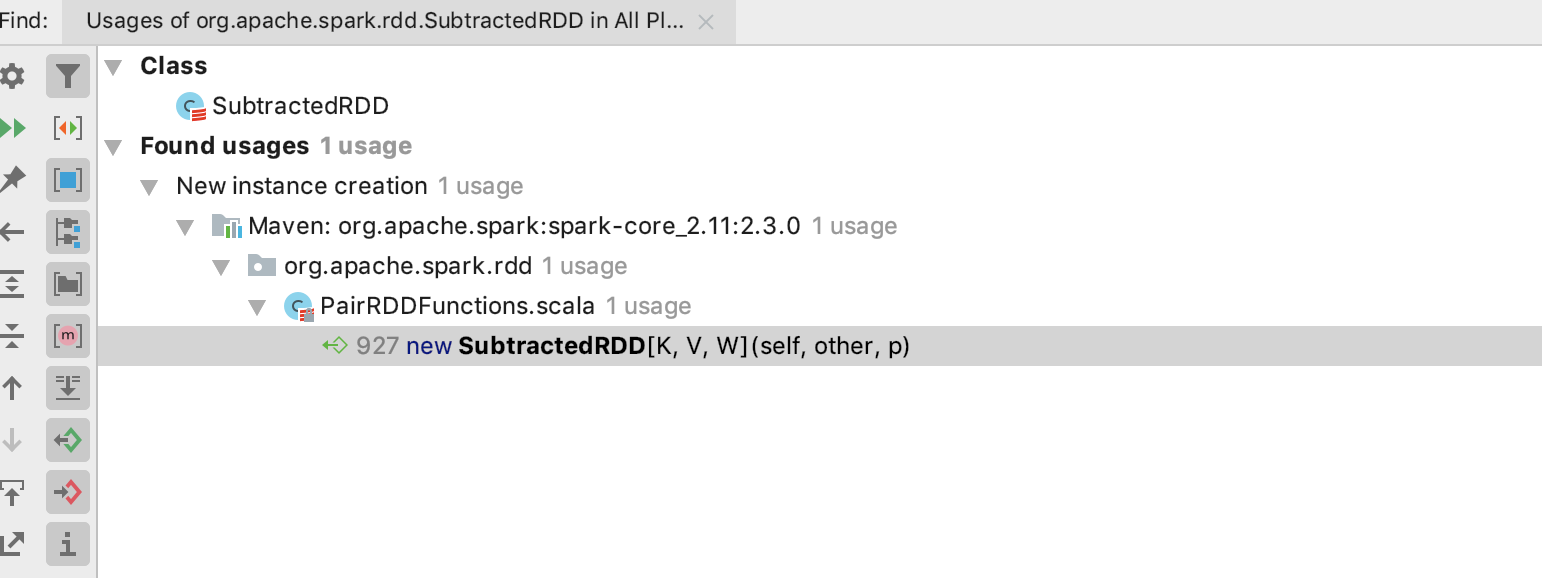The width and height of the screenshot is (1542, 578).
Task: Toggle group by method [m] button
Action: pos(68,336)
